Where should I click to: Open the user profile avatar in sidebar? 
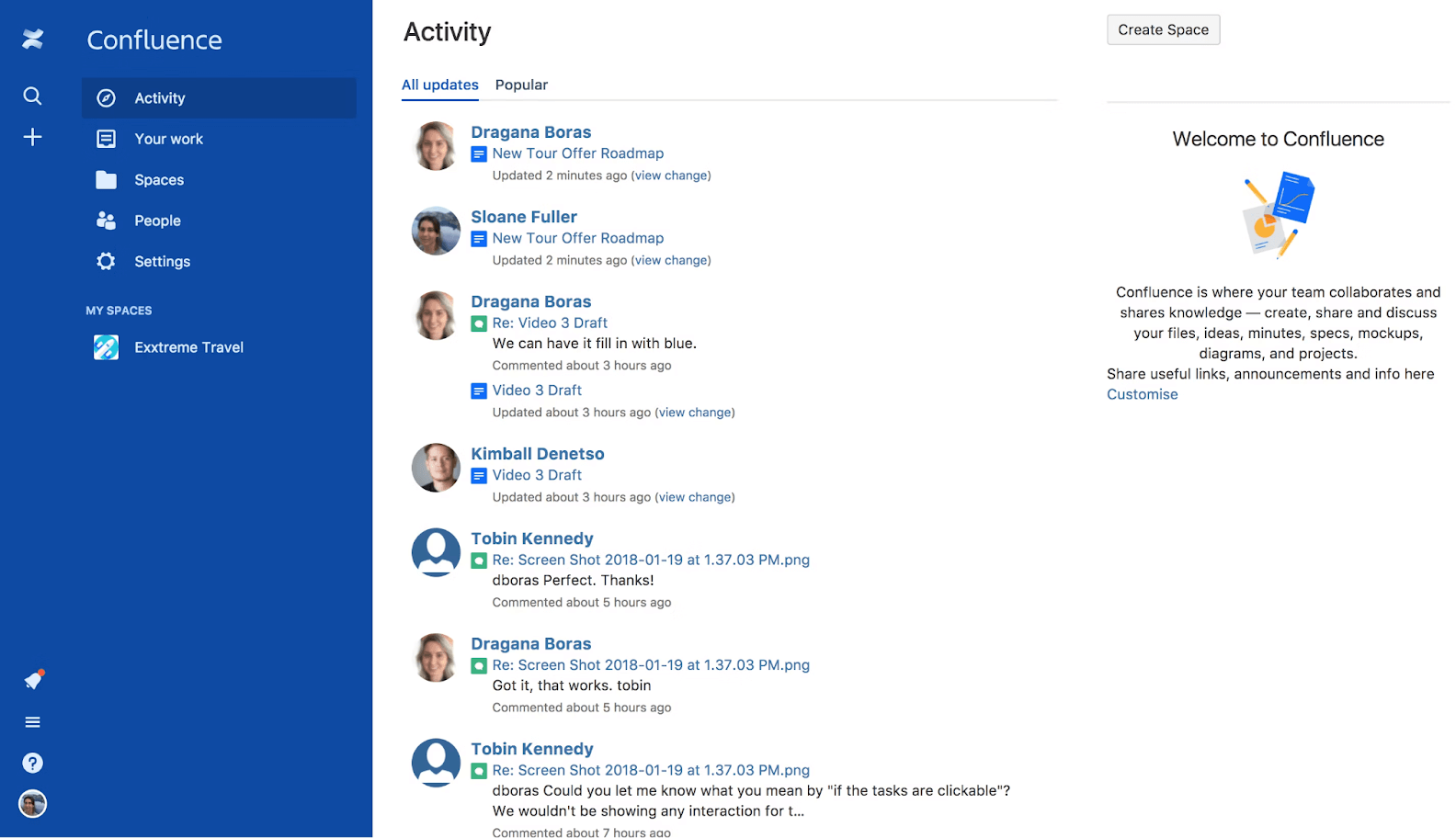[33, 804]
